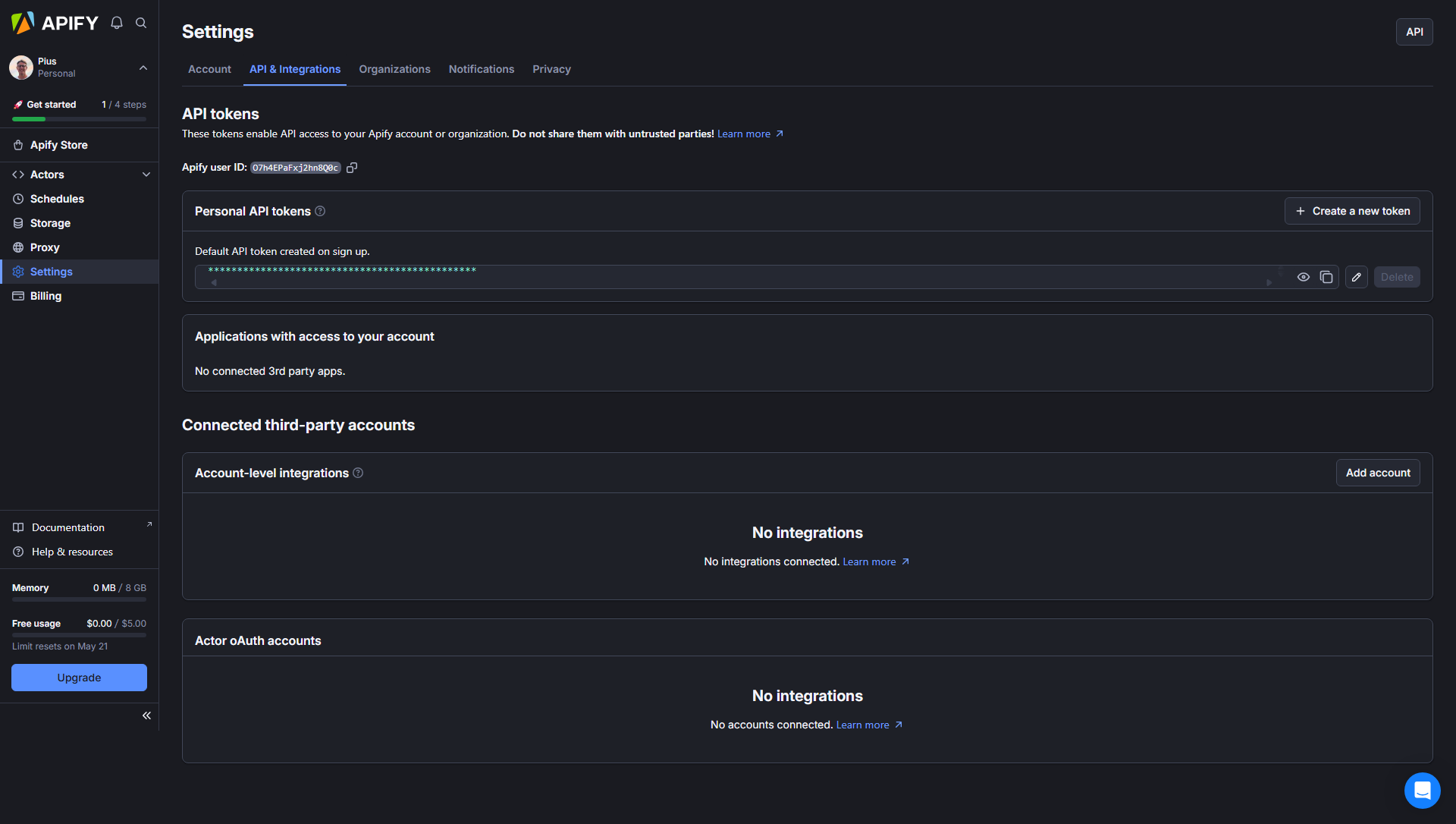This screenshot has width=1456, height=824.
Task: Open the Notifications settings tab
Action: [x=481, y=69]
